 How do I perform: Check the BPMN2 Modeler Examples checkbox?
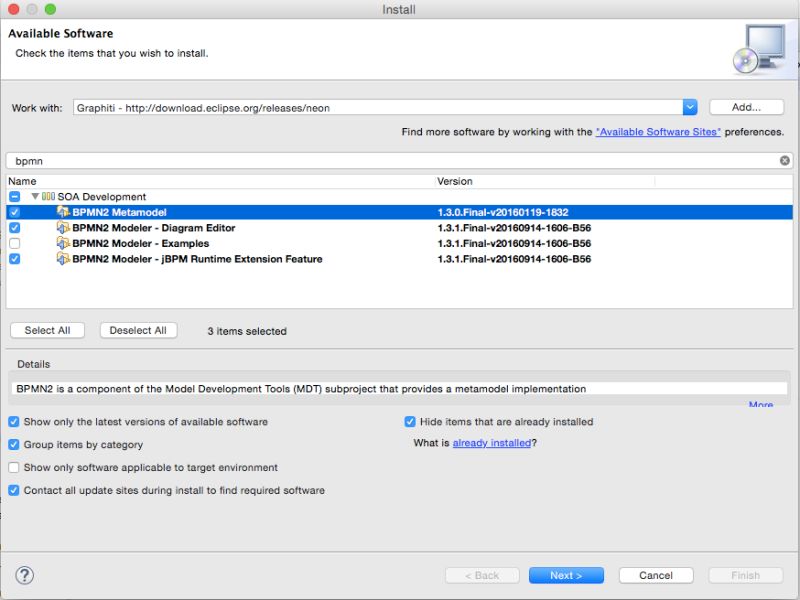15,243
